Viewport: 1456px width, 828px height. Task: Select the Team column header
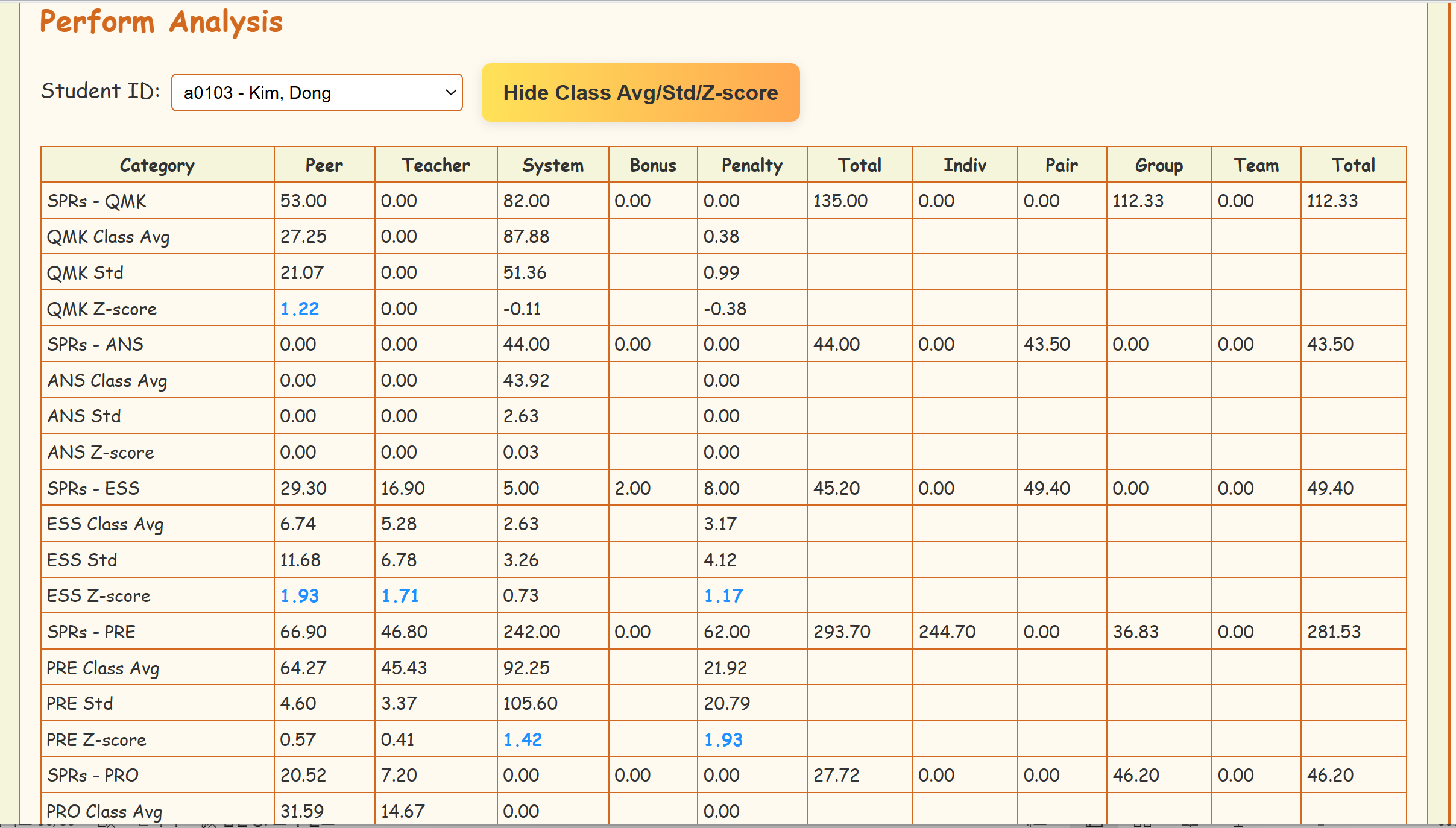pyautogui.click(x=1256, y=165)
